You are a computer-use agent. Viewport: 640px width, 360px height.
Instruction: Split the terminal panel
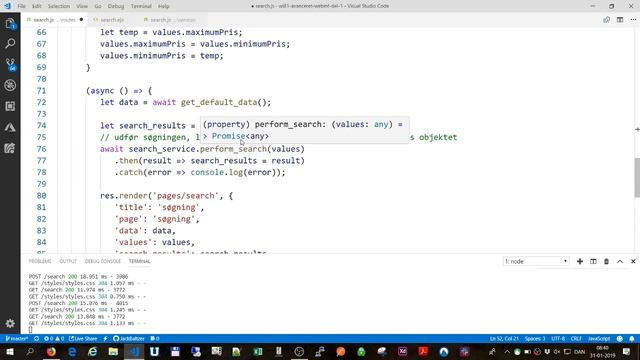coord(593,261)
